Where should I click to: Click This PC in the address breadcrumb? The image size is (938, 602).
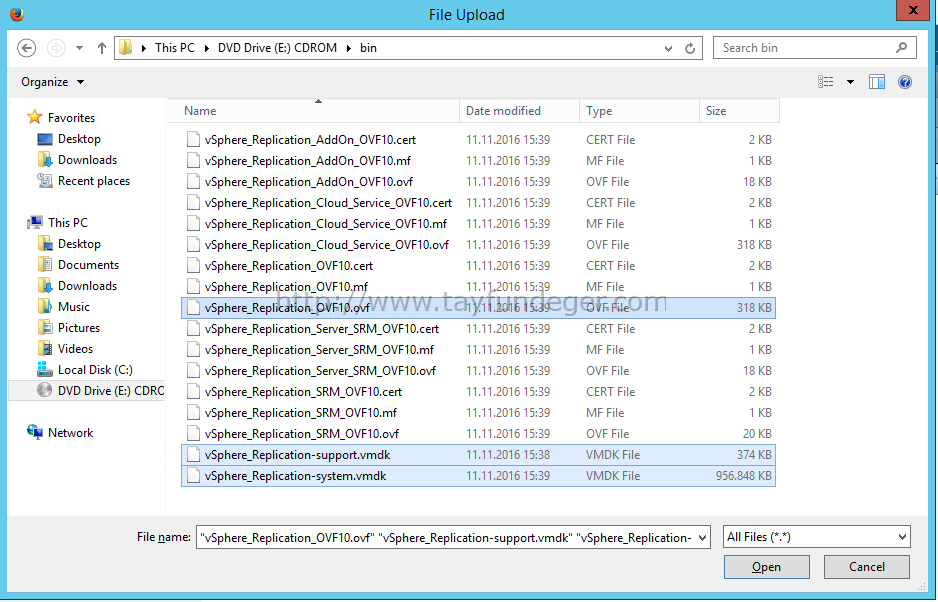(175, 48)
